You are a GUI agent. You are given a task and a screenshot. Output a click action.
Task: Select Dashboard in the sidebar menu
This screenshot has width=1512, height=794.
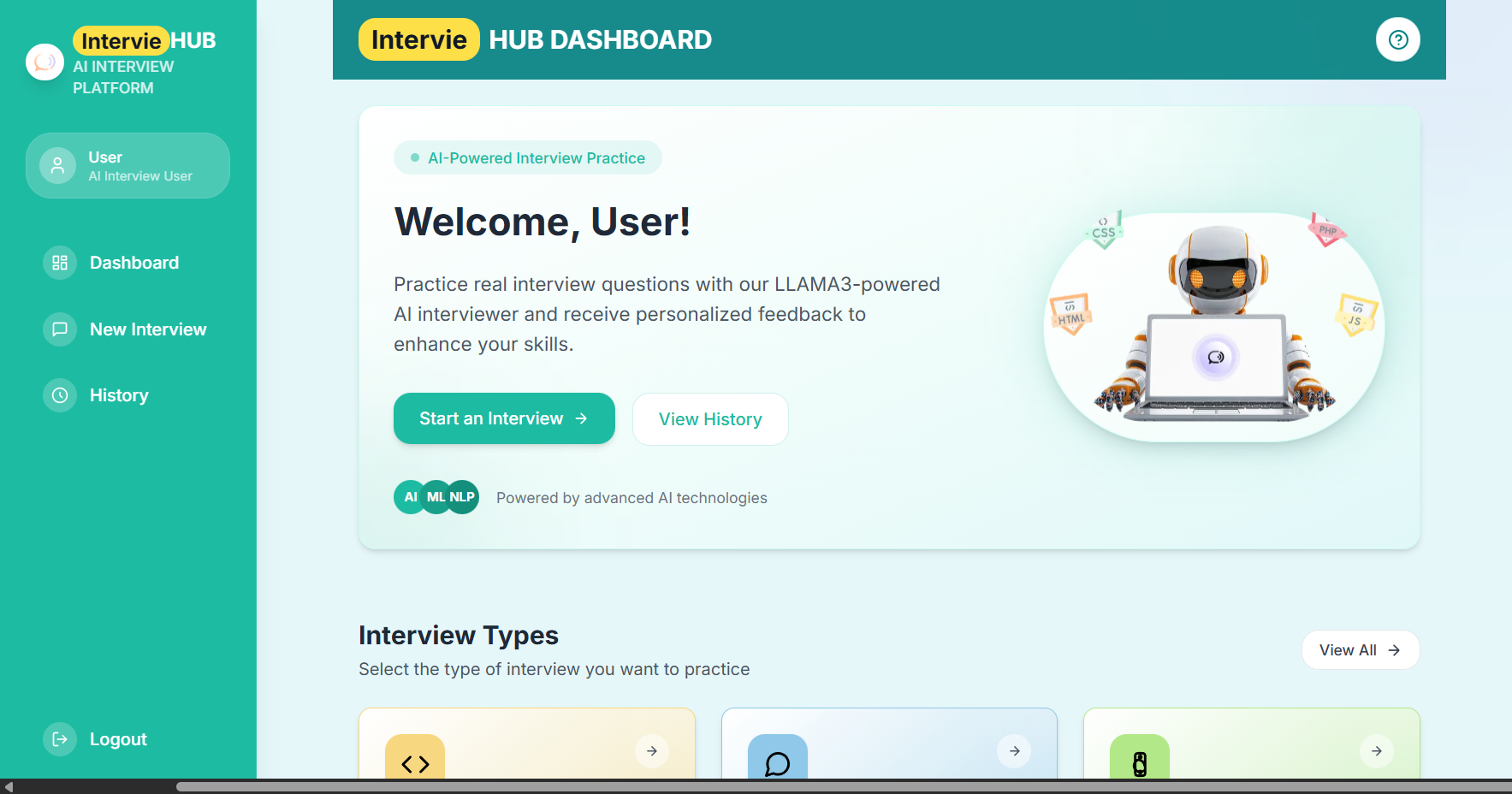[x=133, y=263]
